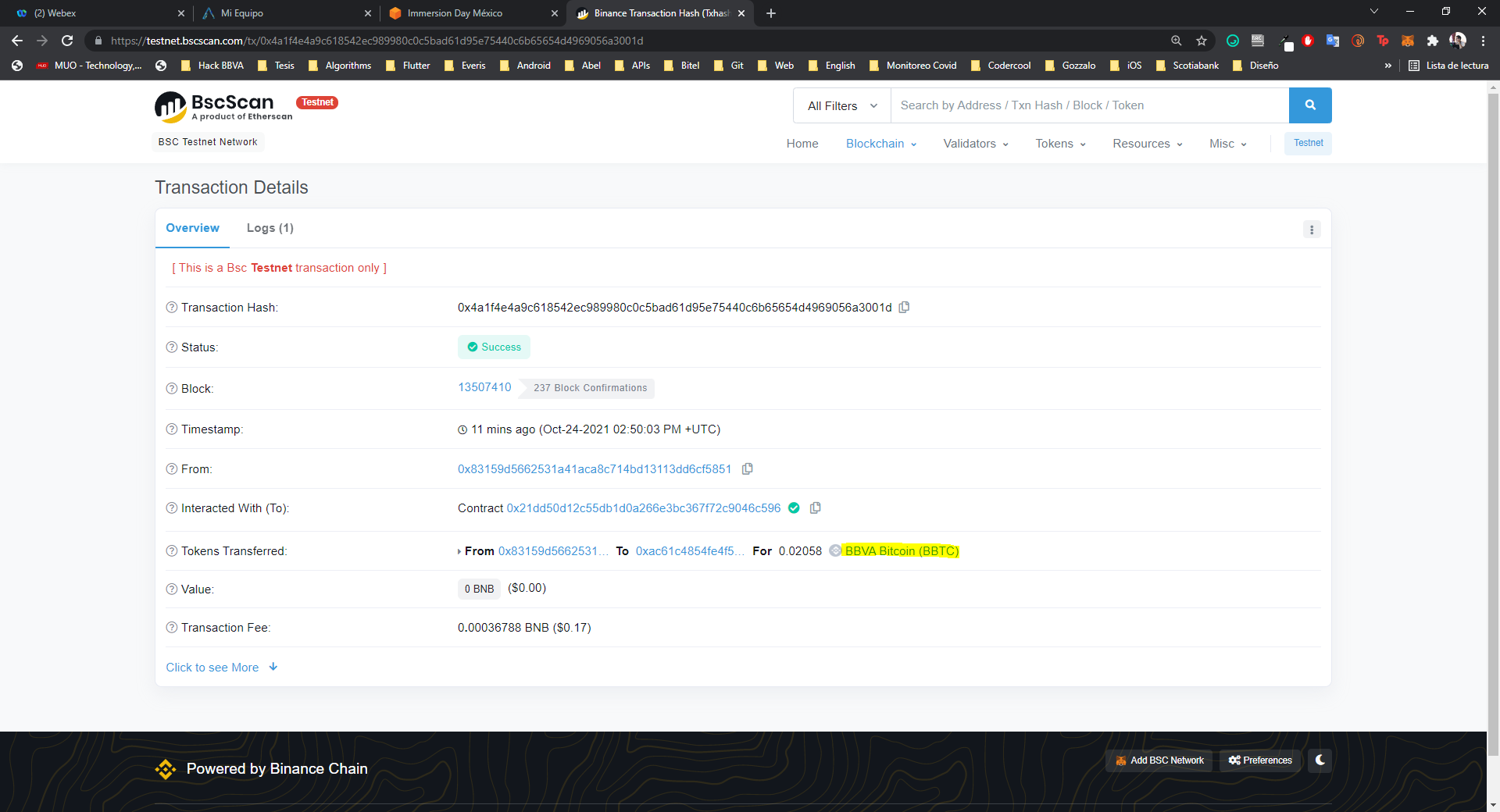
Task: Open the MetaMask fox extension
Action: [1408, 41]
